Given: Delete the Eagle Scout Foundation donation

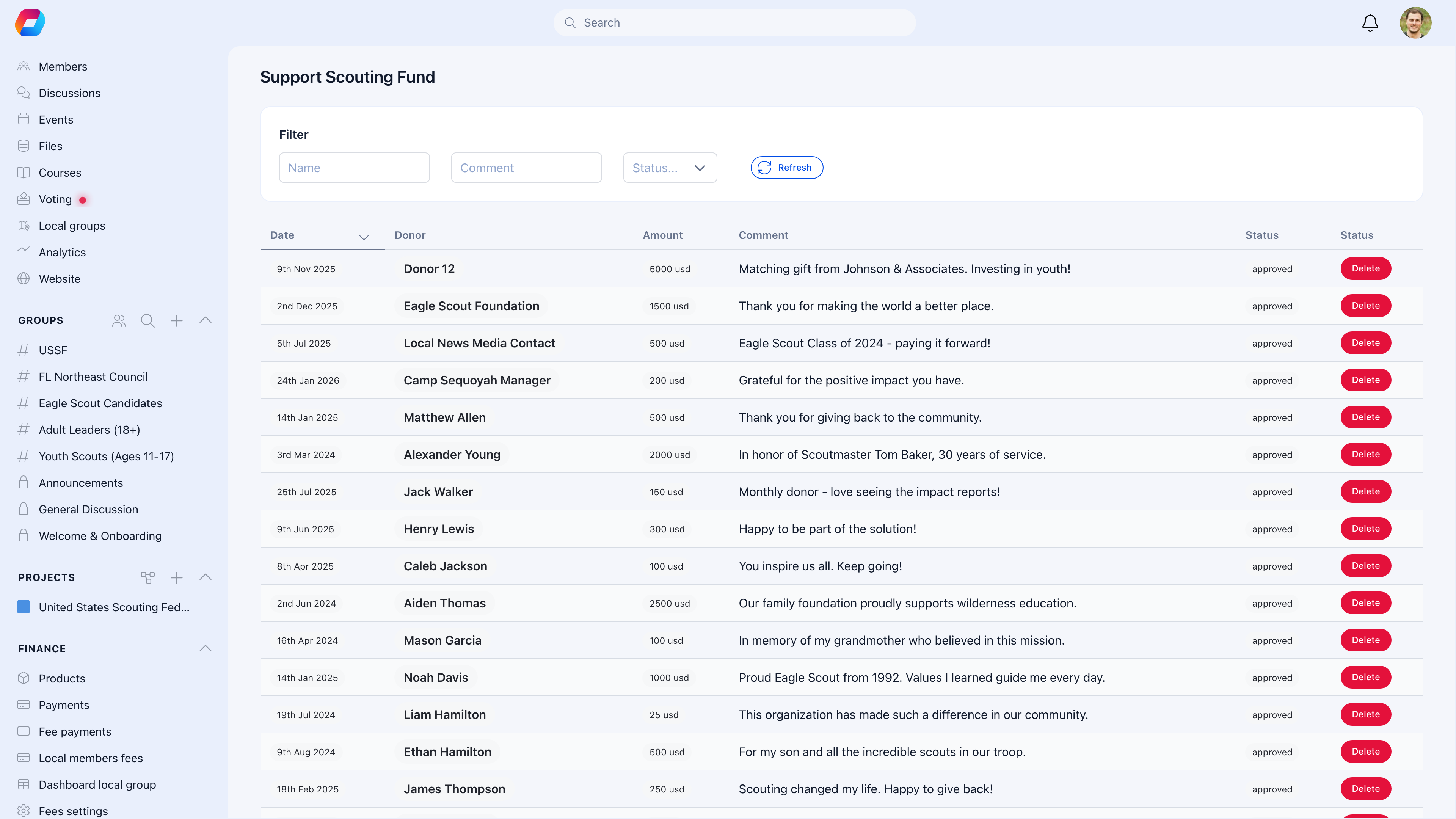Looking at the screenshot, I should pyautogui.click(x=1365, y=306).
